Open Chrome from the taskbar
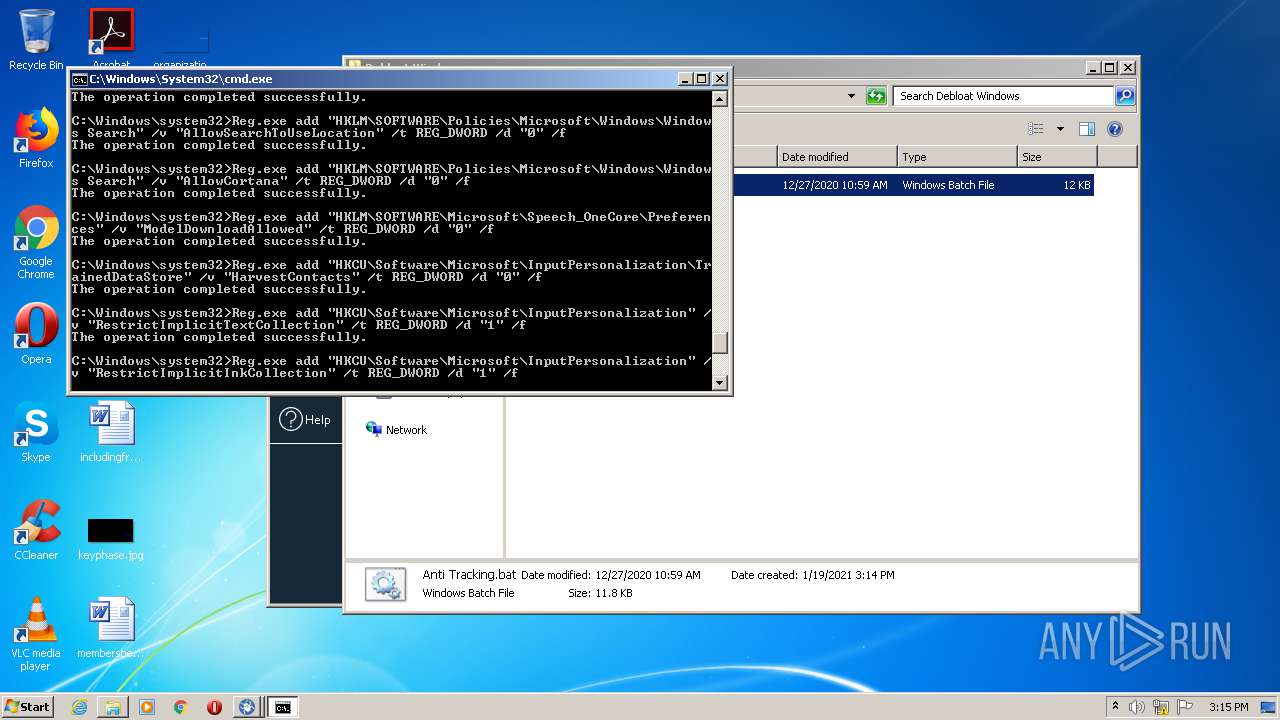This screenshot has height=720, width=1280. click(181, 707)
